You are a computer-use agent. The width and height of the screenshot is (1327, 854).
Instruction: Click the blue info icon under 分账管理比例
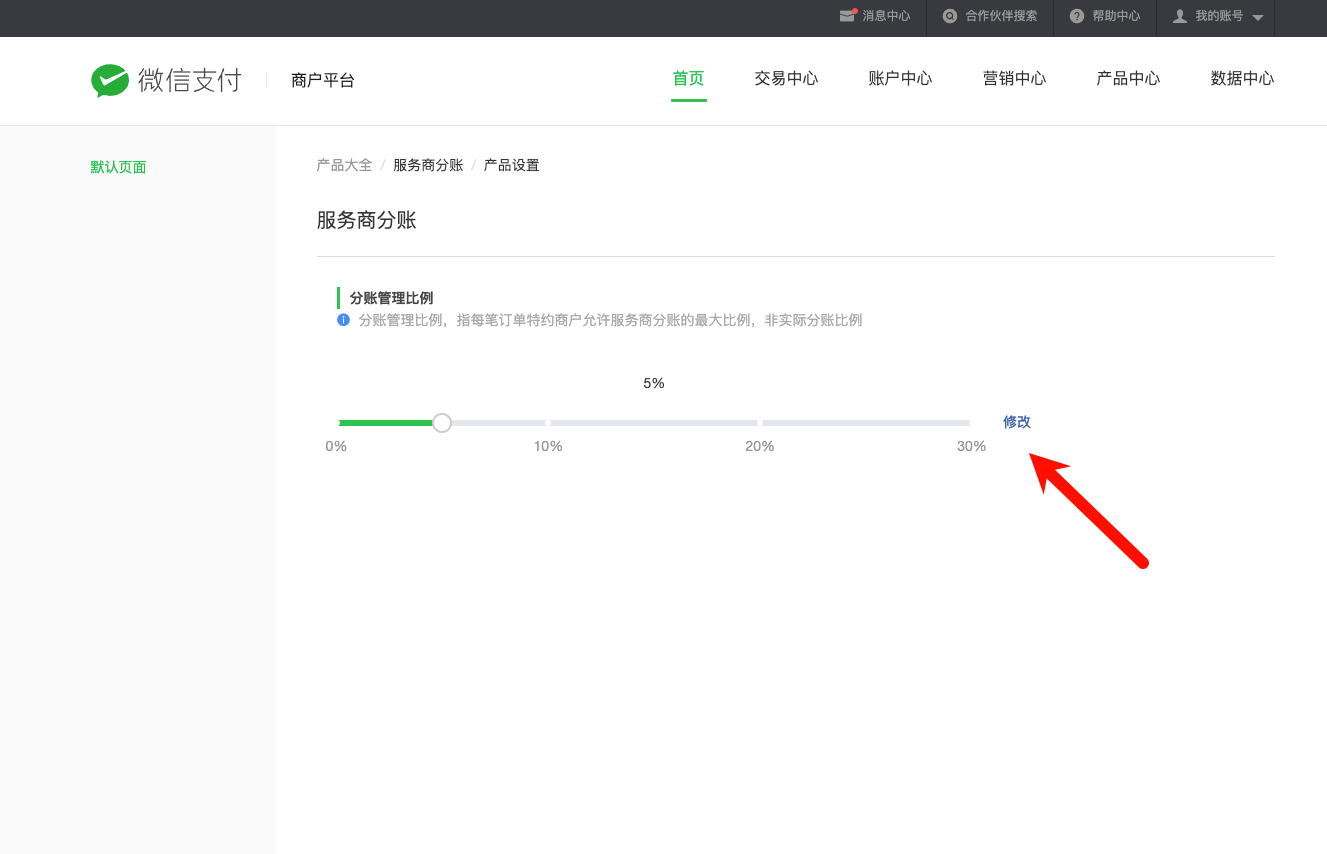tap(343, 320)
